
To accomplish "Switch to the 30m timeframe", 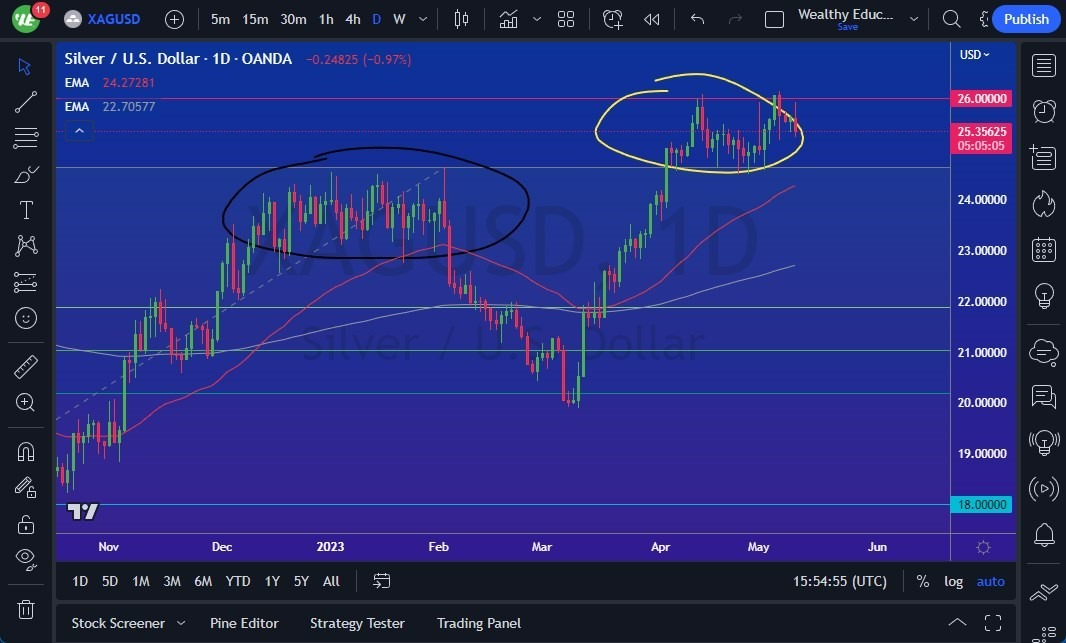I will coord(293,19).
